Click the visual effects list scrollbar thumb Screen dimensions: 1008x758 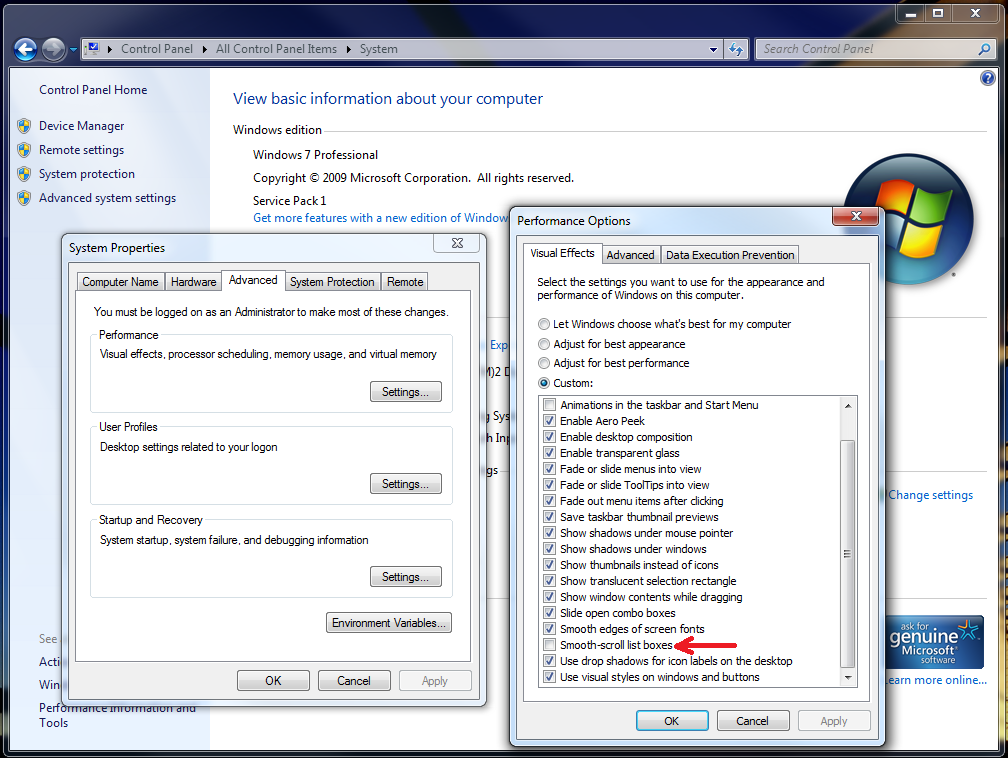pyautogui.click(x=848, y=554)
